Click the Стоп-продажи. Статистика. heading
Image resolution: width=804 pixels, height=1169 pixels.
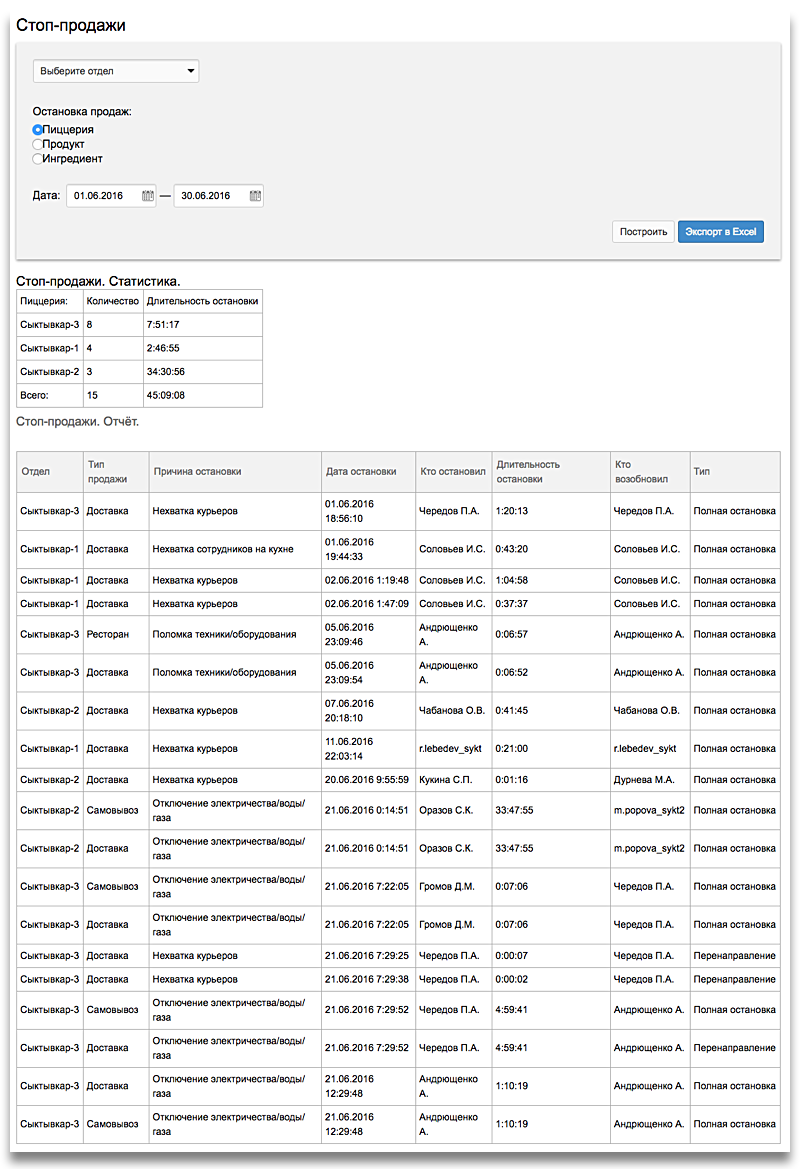pos(98,281)
